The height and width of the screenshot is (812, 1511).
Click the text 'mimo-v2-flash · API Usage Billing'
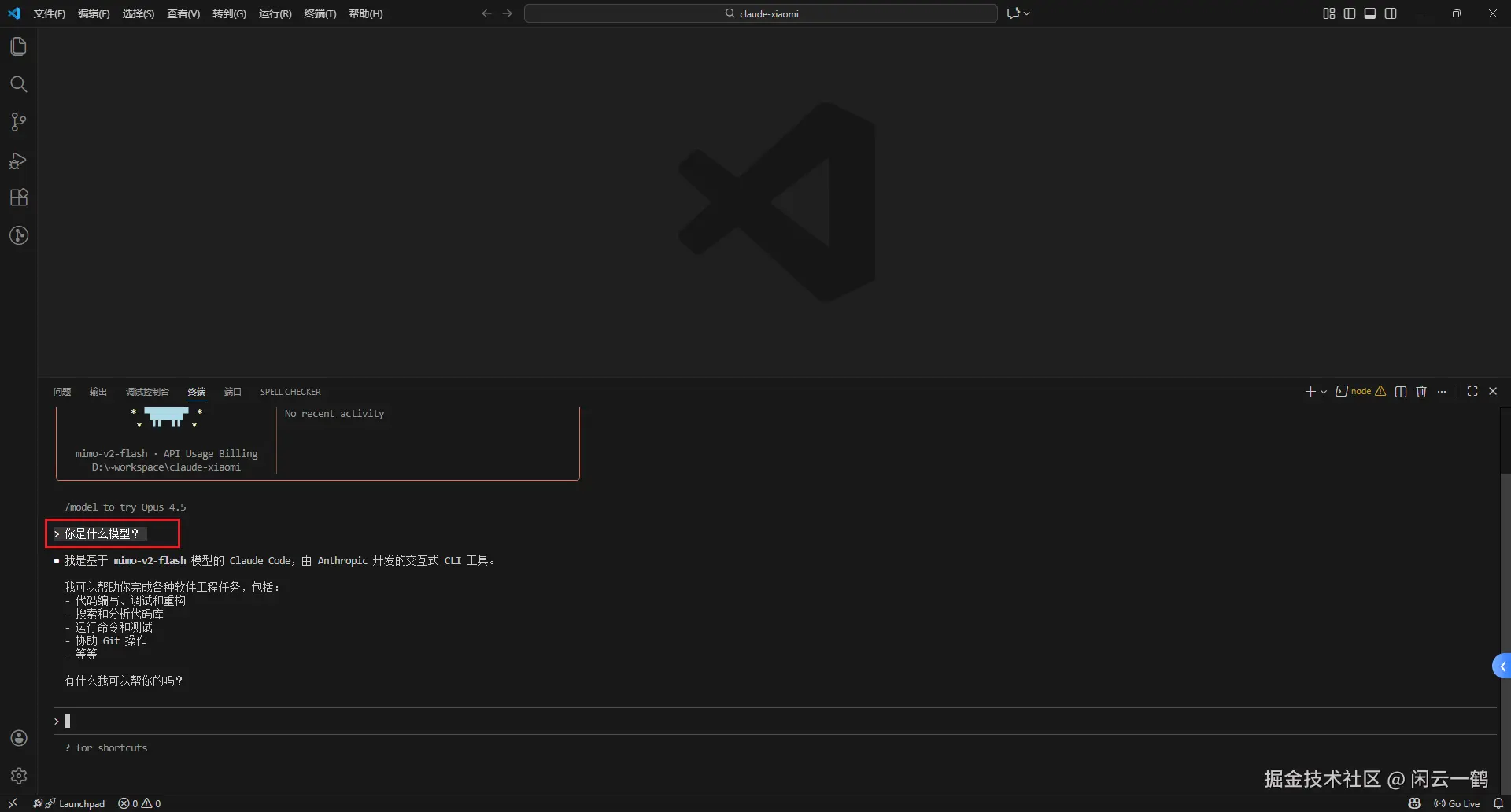(x=167, y=454)
